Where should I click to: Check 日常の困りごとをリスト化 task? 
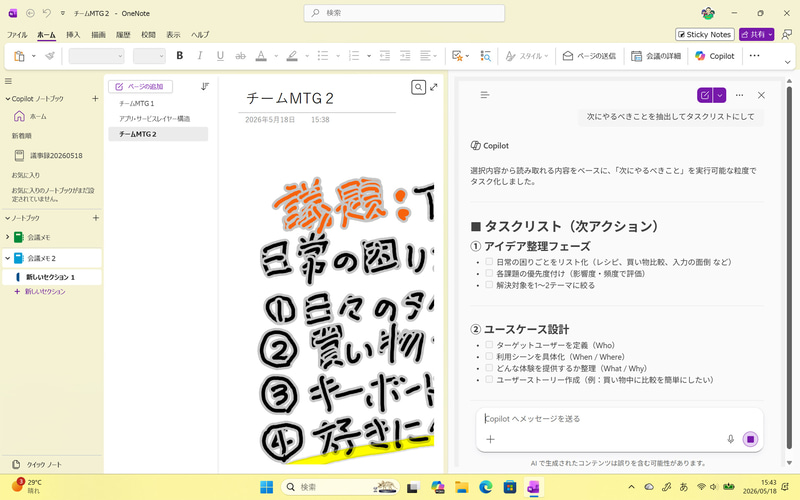pyautogui.click(x=489, y=262)
